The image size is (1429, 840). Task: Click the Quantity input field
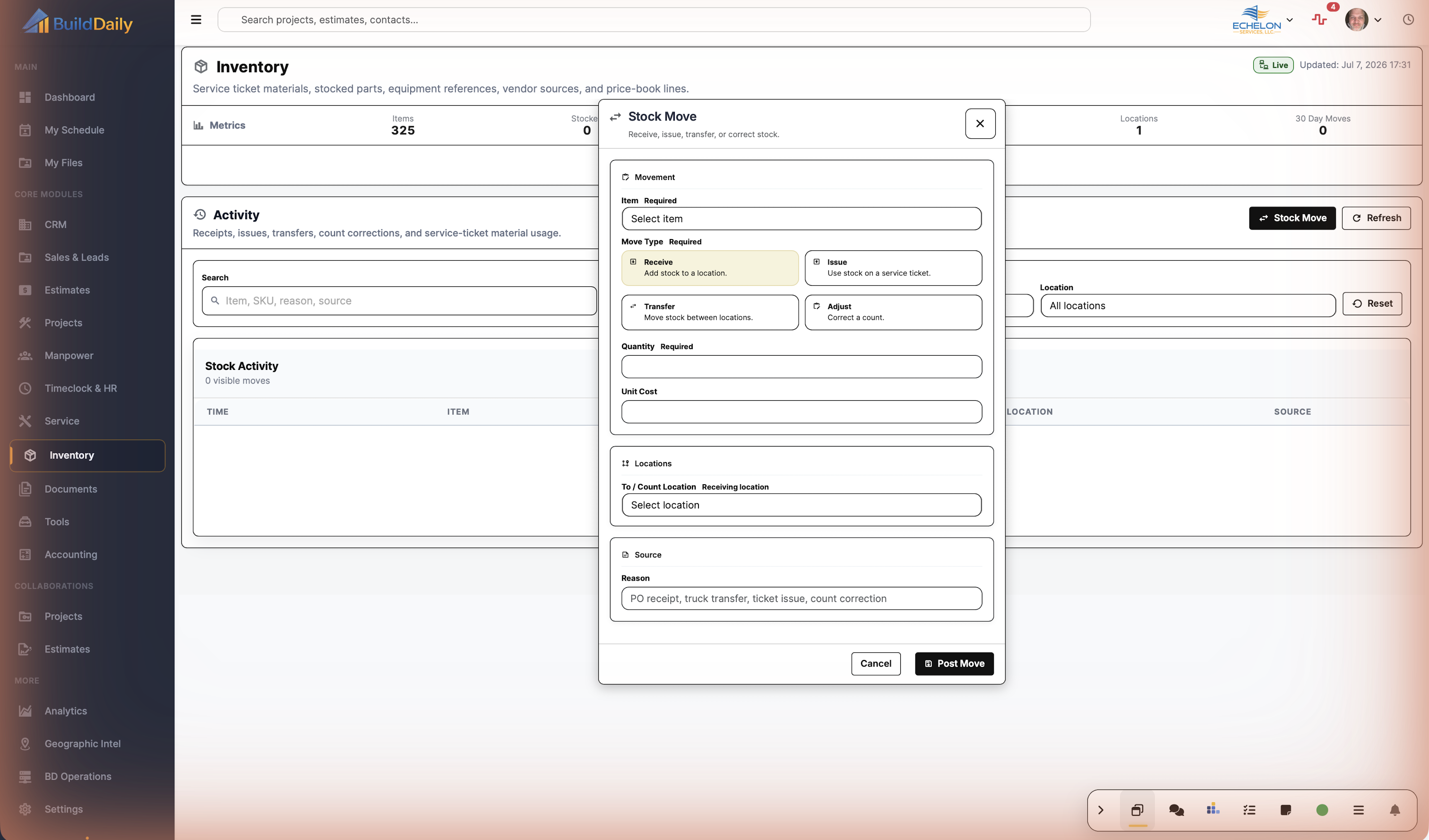pos(801,367)
